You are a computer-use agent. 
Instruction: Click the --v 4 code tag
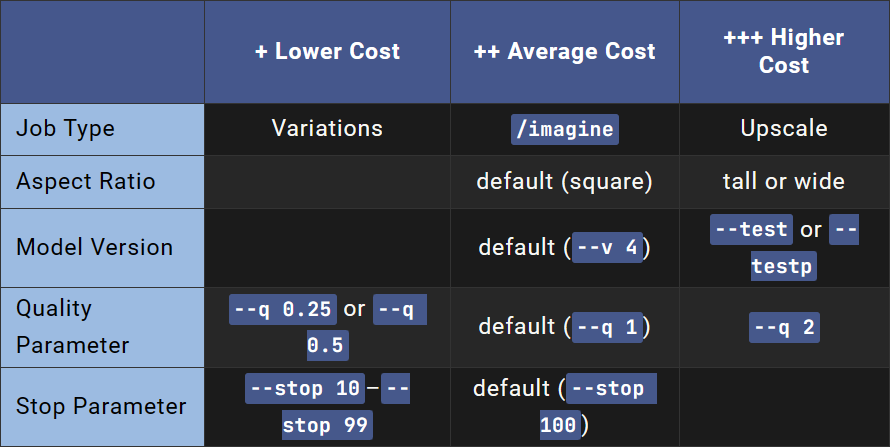[607, 247]
